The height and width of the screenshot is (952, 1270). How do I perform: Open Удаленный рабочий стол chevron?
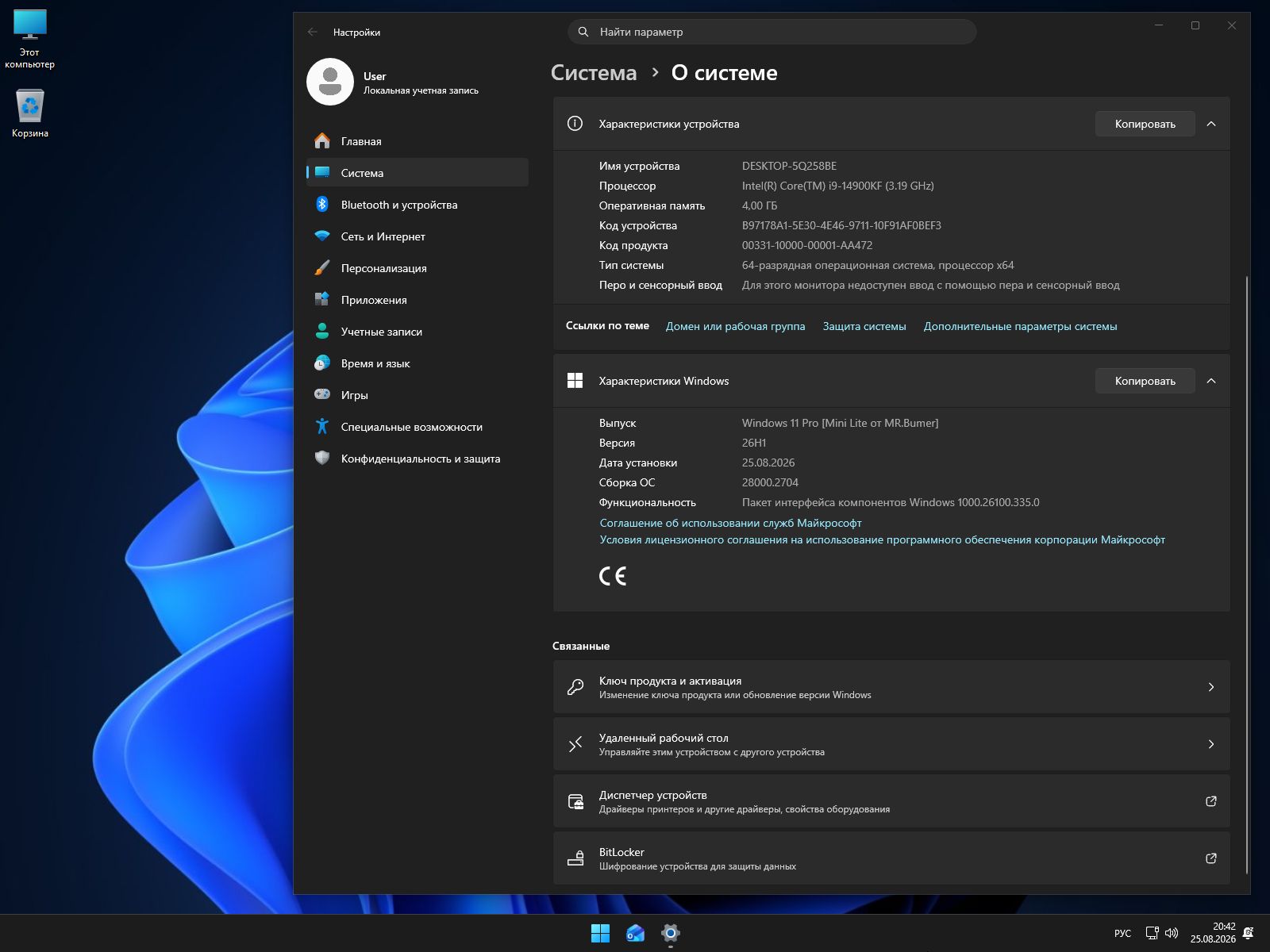click(x=1211, y=744)
